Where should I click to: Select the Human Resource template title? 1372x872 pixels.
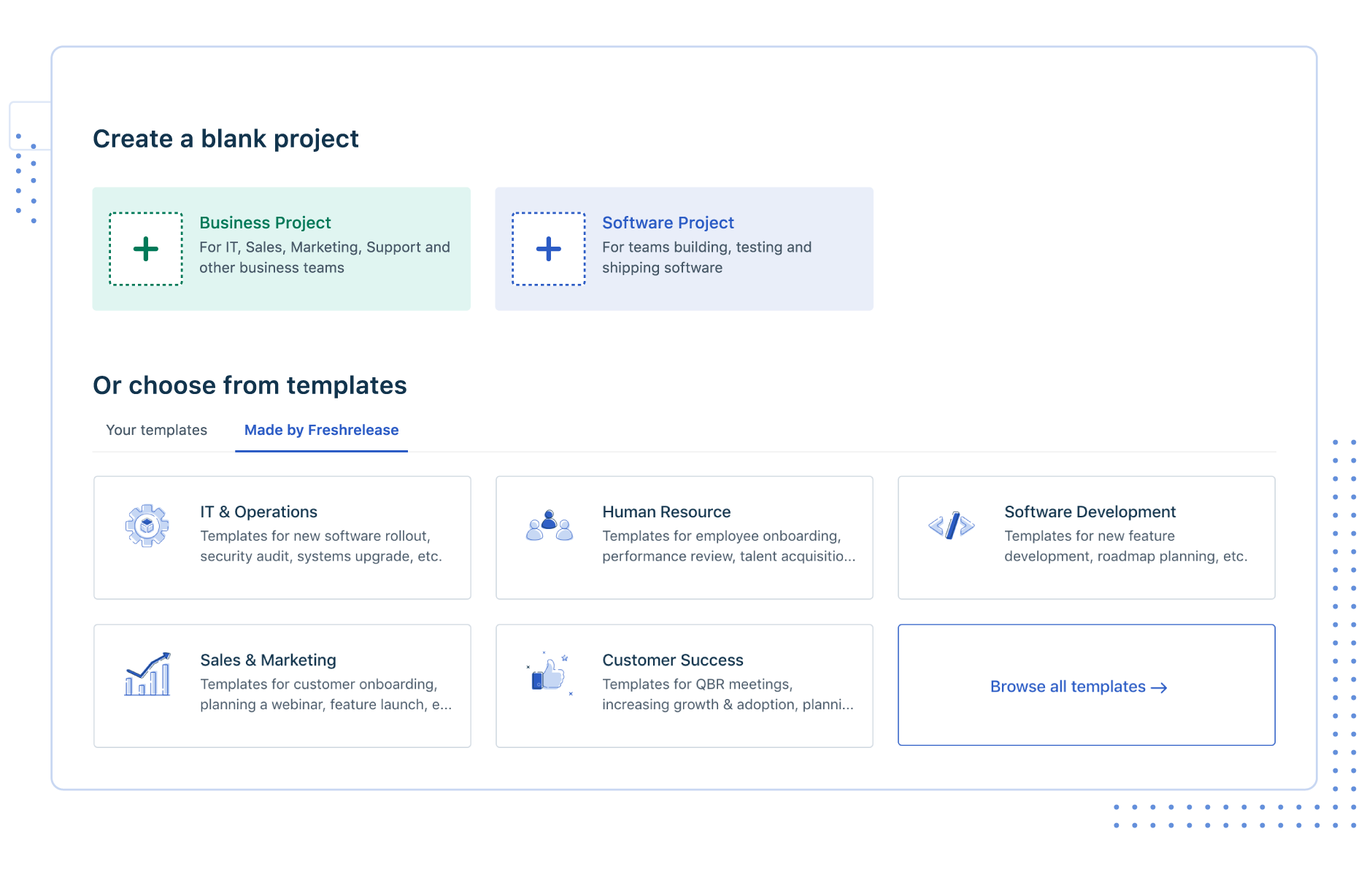(x=666, y=512)
